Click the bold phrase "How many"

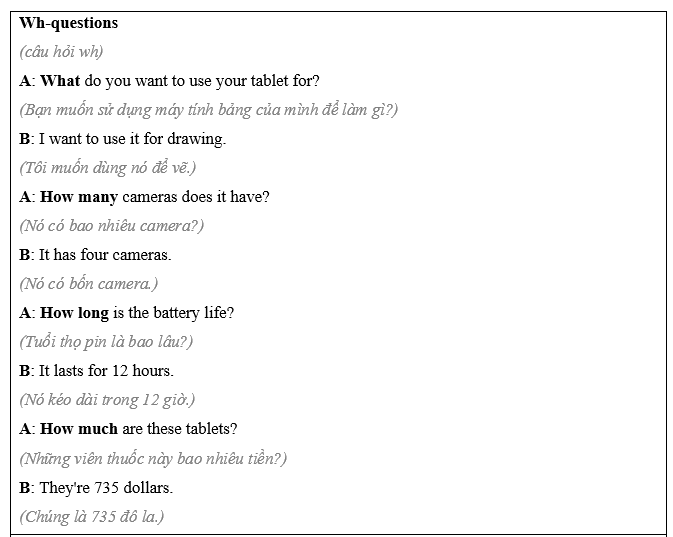[x=79, y=196]
